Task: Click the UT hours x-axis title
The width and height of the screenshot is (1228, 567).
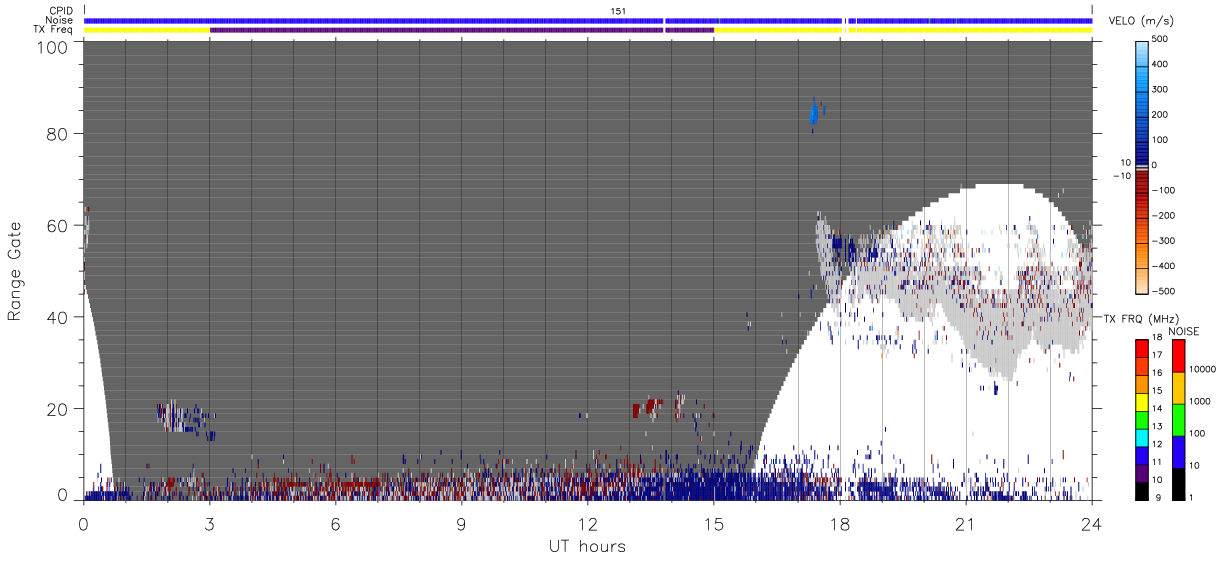Action: tap(587, 546)
